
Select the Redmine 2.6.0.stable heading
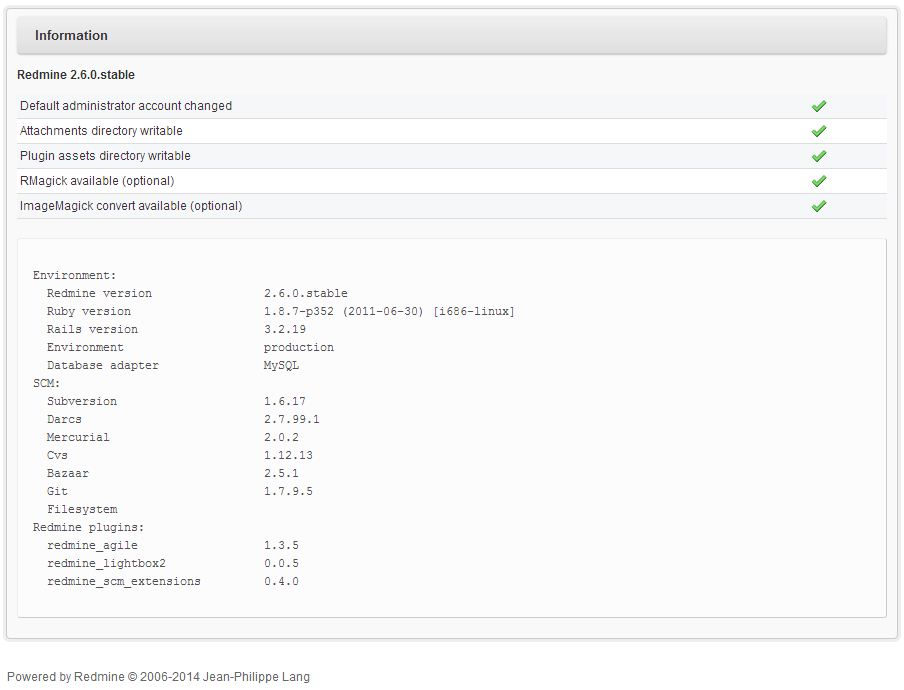76,75
